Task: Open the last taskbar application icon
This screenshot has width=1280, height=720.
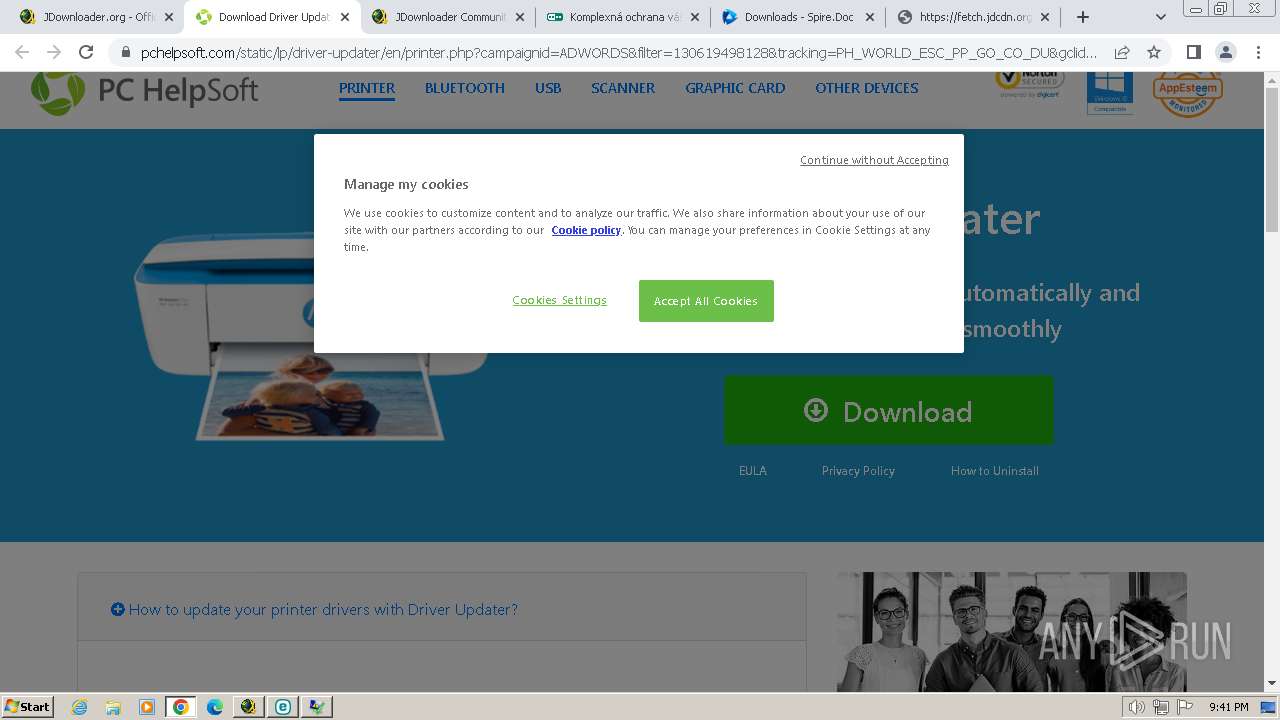Action: pyautogui.click(x=317, y=707)
